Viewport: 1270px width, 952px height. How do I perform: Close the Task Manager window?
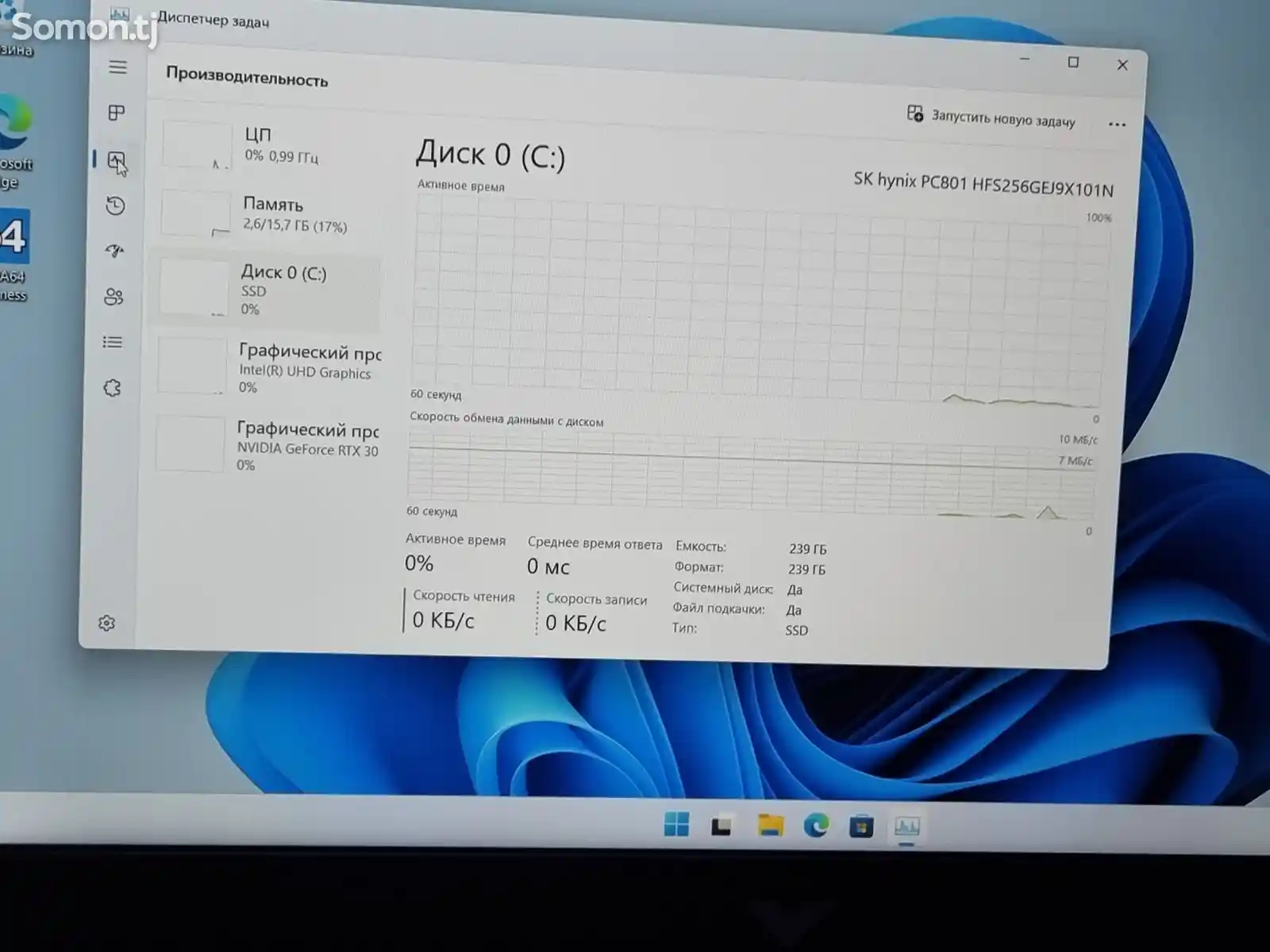tap(1122, 65)
